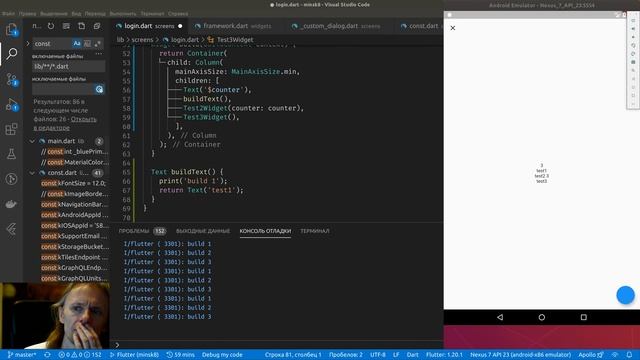Screen dimensions: 640x360
Task: Open the Output panel tab
Action: tap(203, 231)
